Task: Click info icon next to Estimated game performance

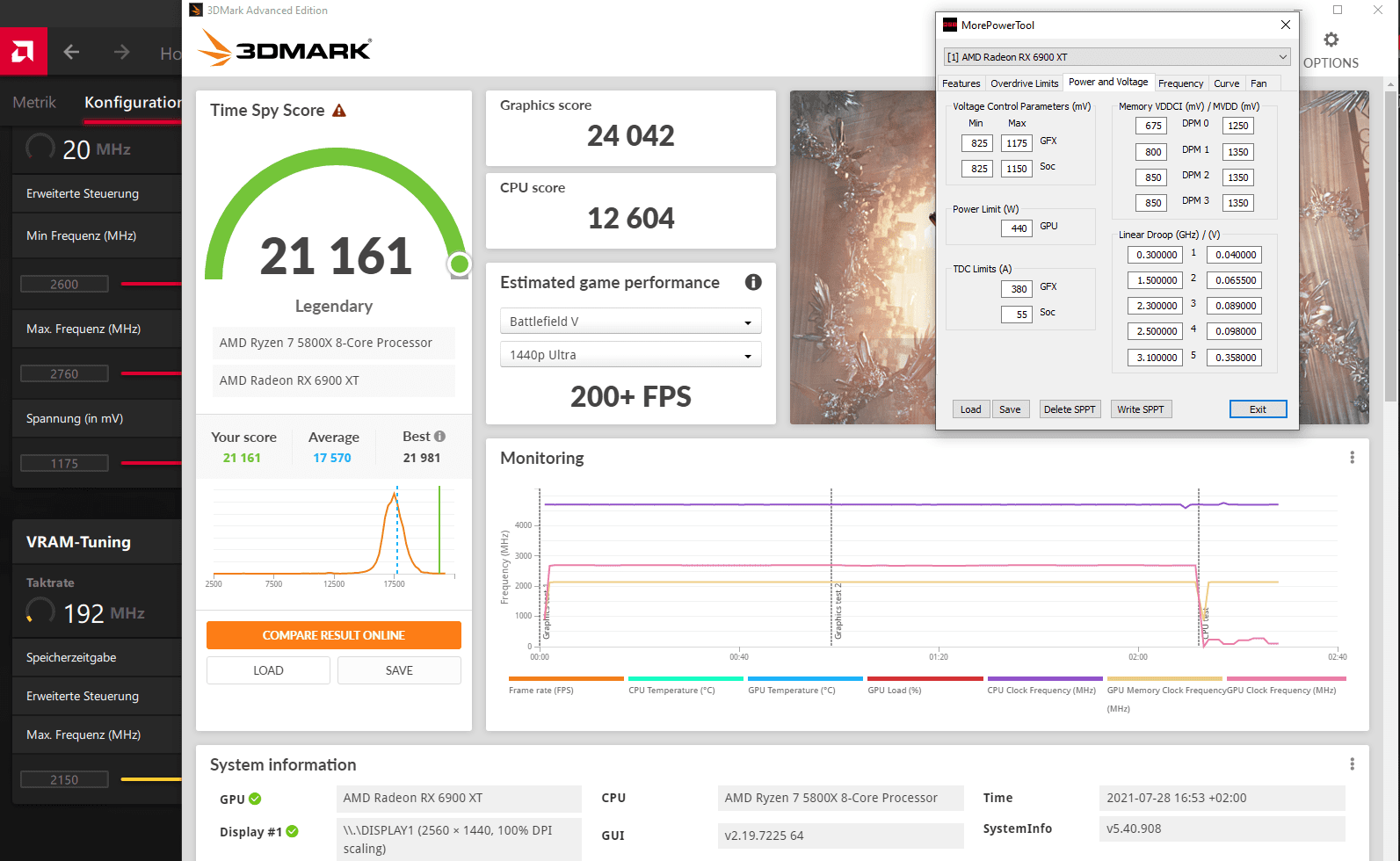Action: pyautogui.click(x=753, y=282)
